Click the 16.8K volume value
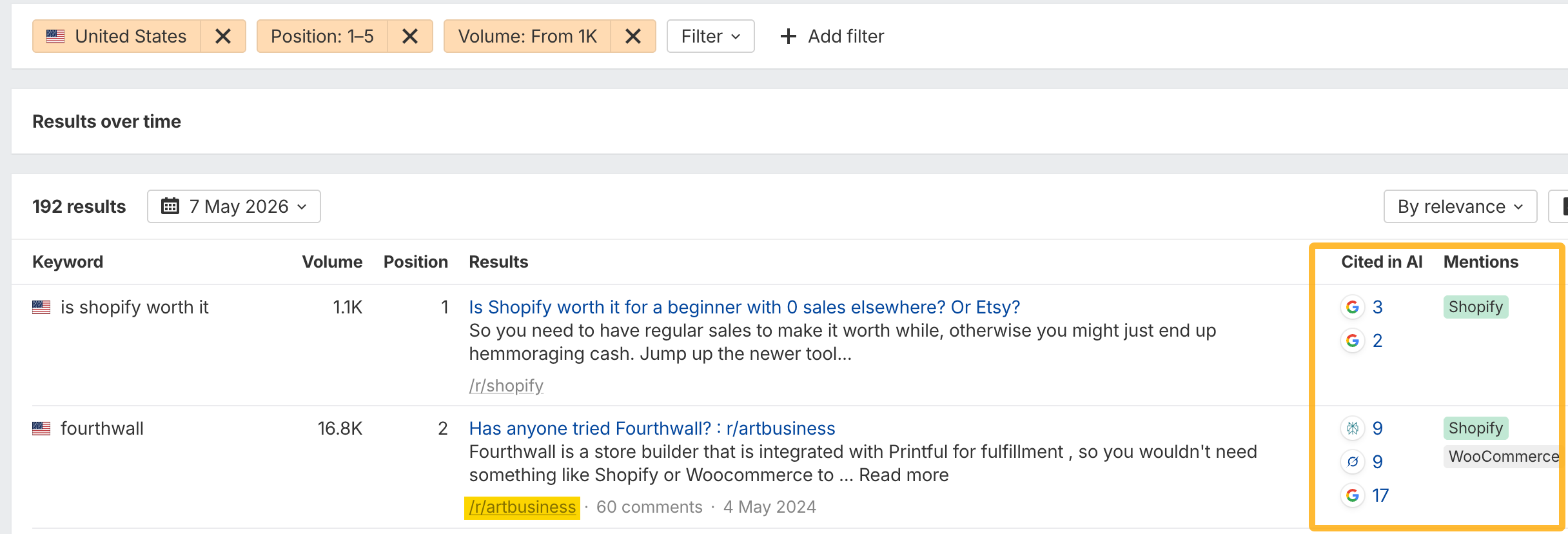This screenshot has width=1568, height=534. pyautogui.click(x=340, y=428)
